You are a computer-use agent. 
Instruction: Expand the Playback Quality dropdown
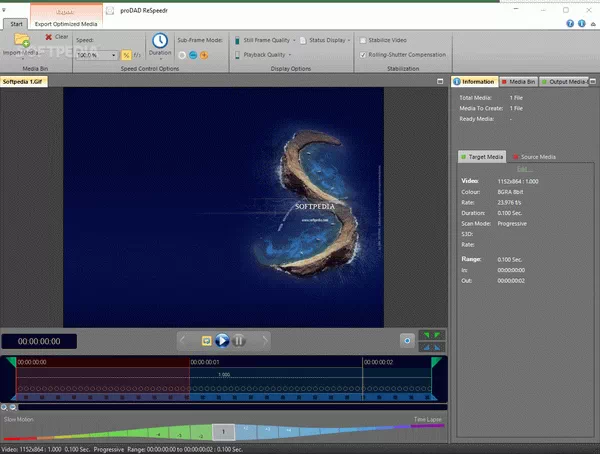(x=290, y=55)
